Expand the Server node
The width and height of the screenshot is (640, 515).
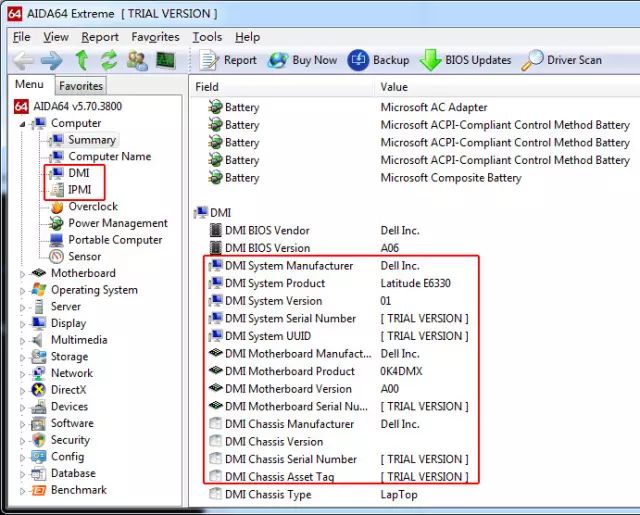point(22,308)
